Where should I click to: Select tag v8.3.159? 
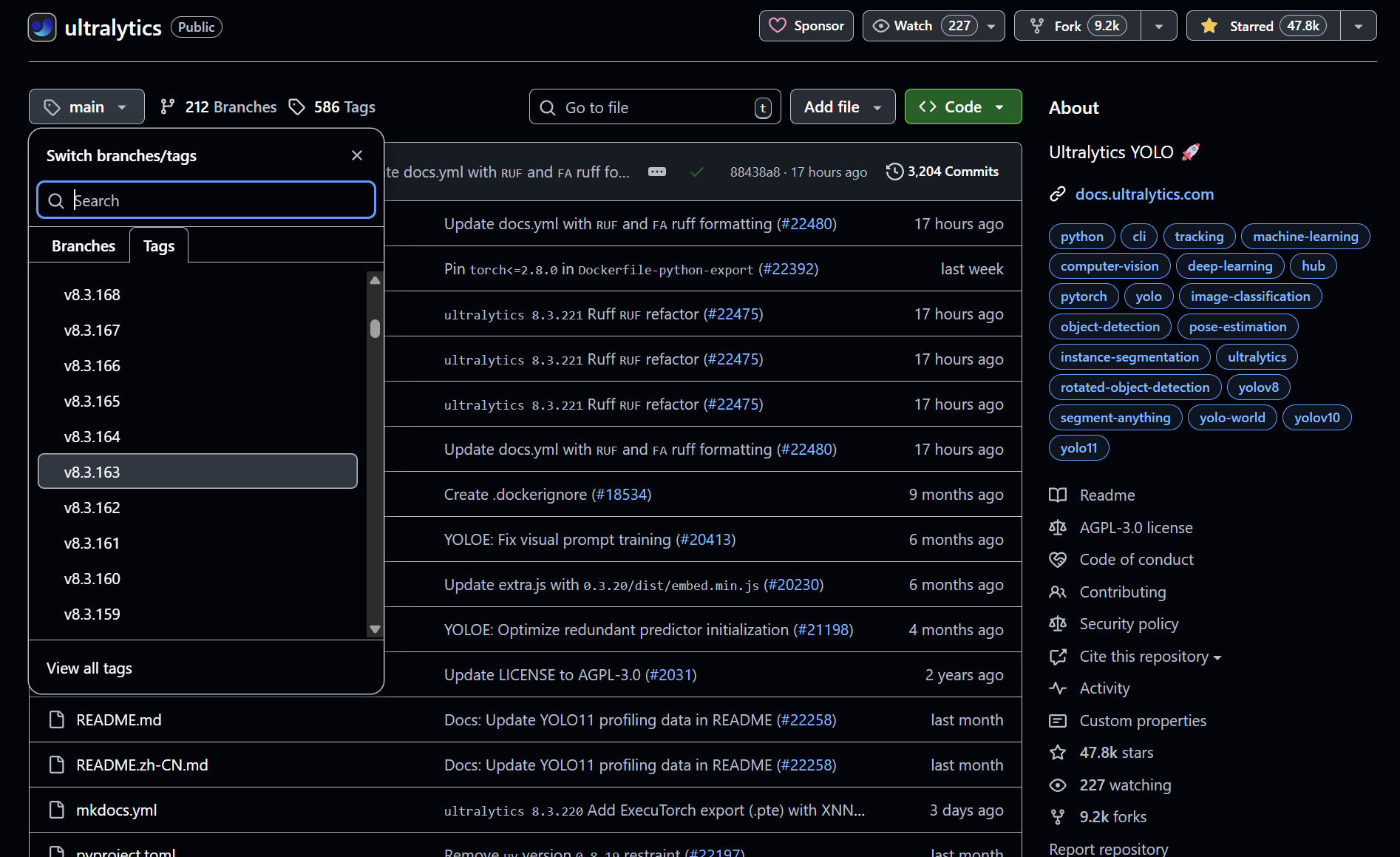point(197,614)
